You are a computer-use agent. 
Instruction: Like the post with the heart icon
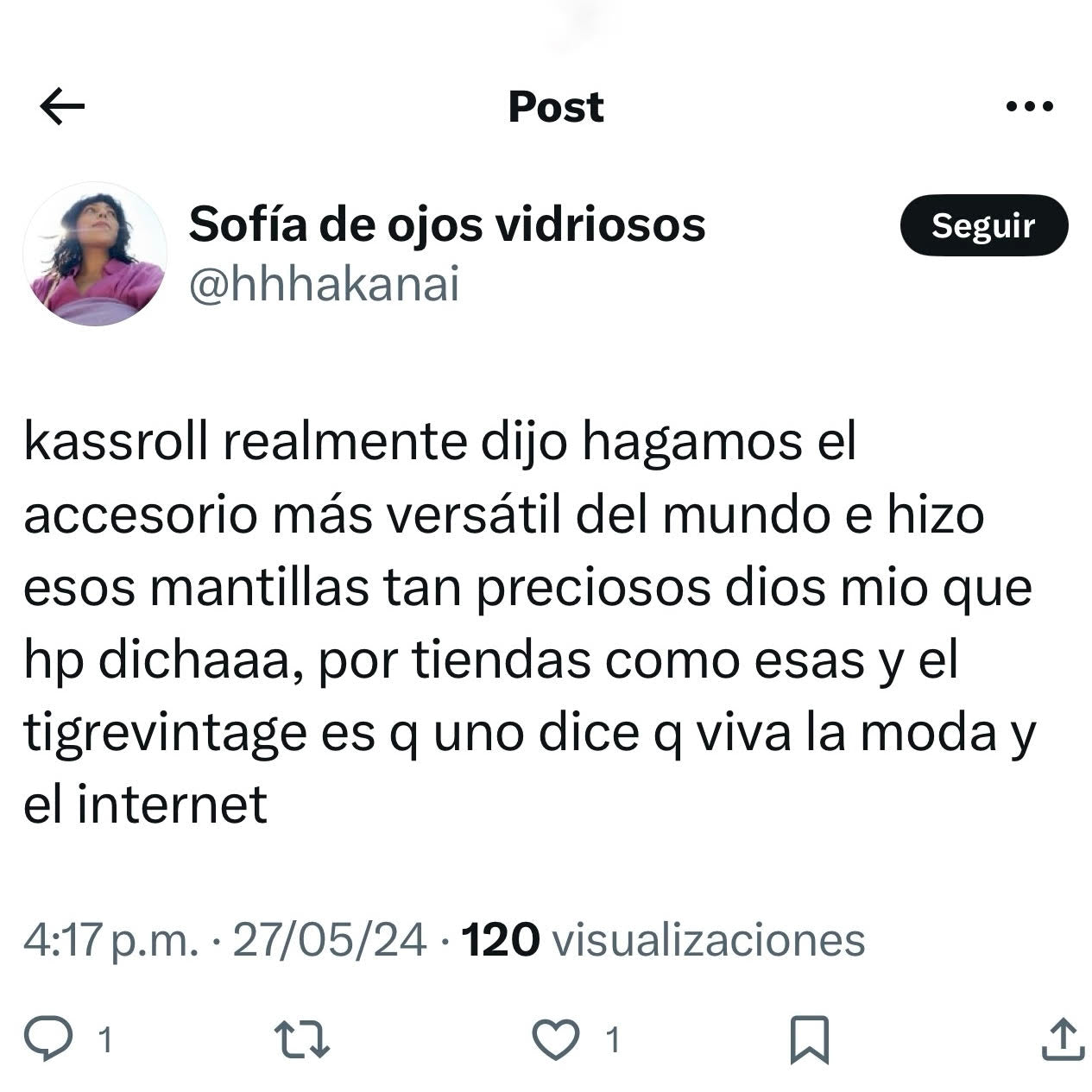point(555,1039)
